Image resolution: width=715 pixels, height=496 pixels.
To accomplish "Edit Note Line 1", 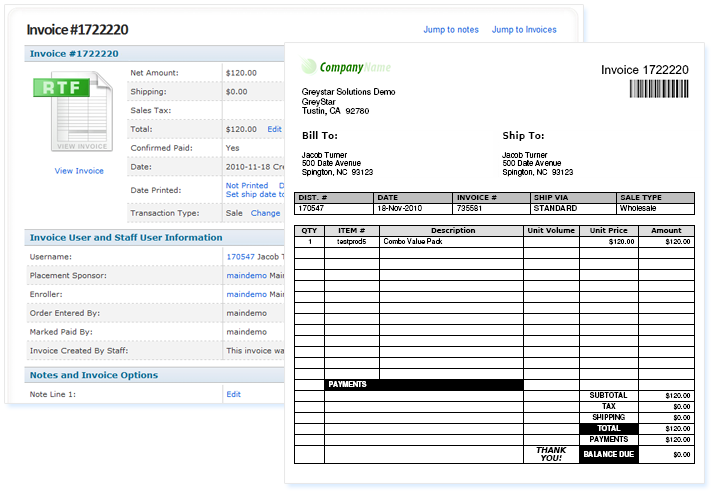I will (x=233, y=394).
